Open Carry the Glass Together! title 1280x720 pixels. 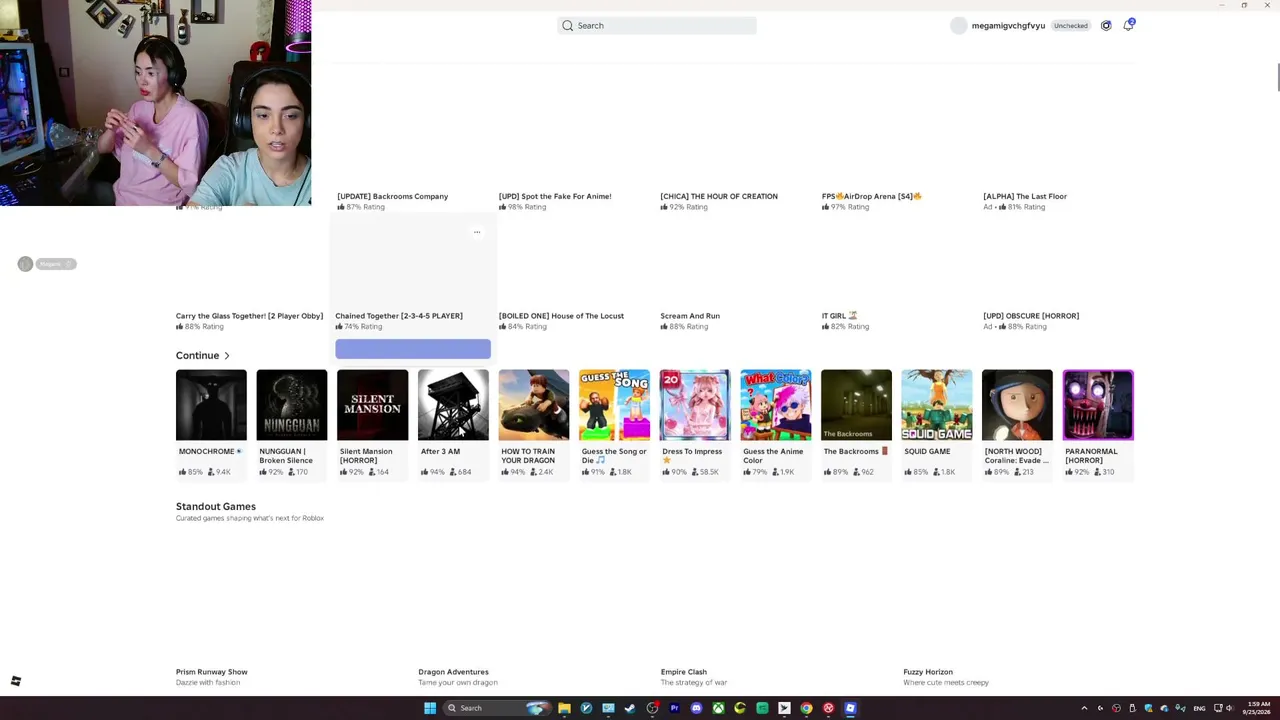(x=249, y=316)
